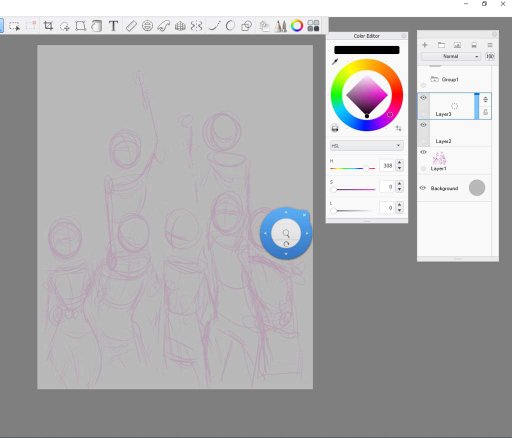Activate the Symmetry tool

tap(197, 26)
